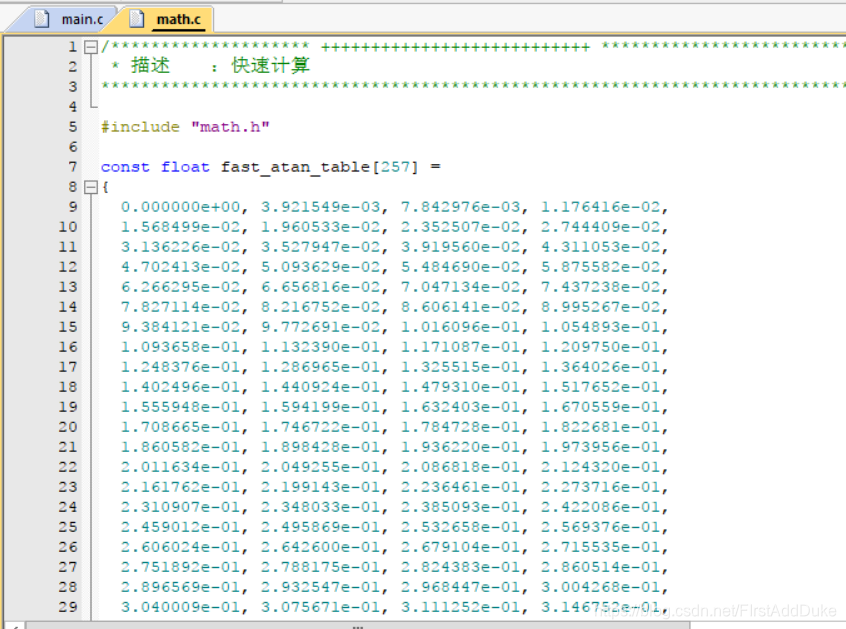Click the math.c file icon
This screenshot has width=846, height=629.
(137, 19)
